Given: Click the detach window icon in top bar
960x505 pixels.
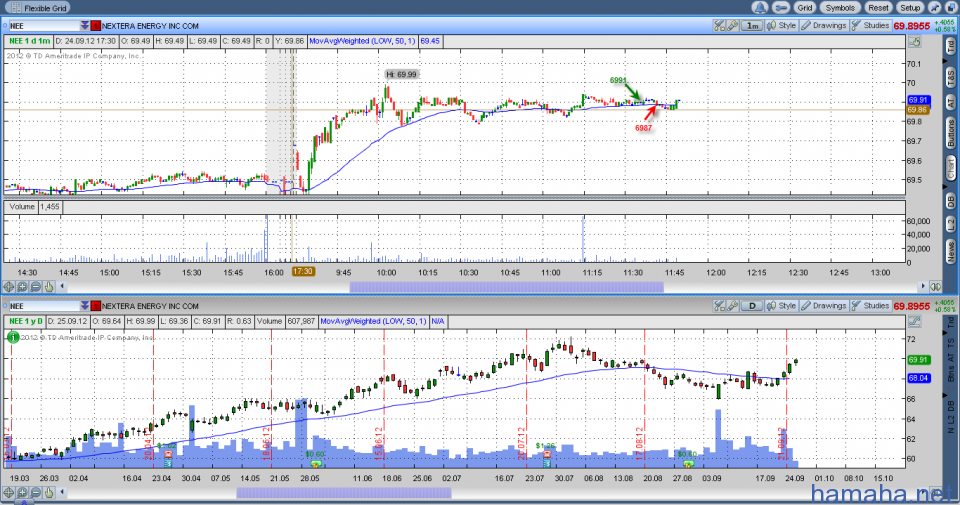Looking at the screenshot, I should pos(950,8).
